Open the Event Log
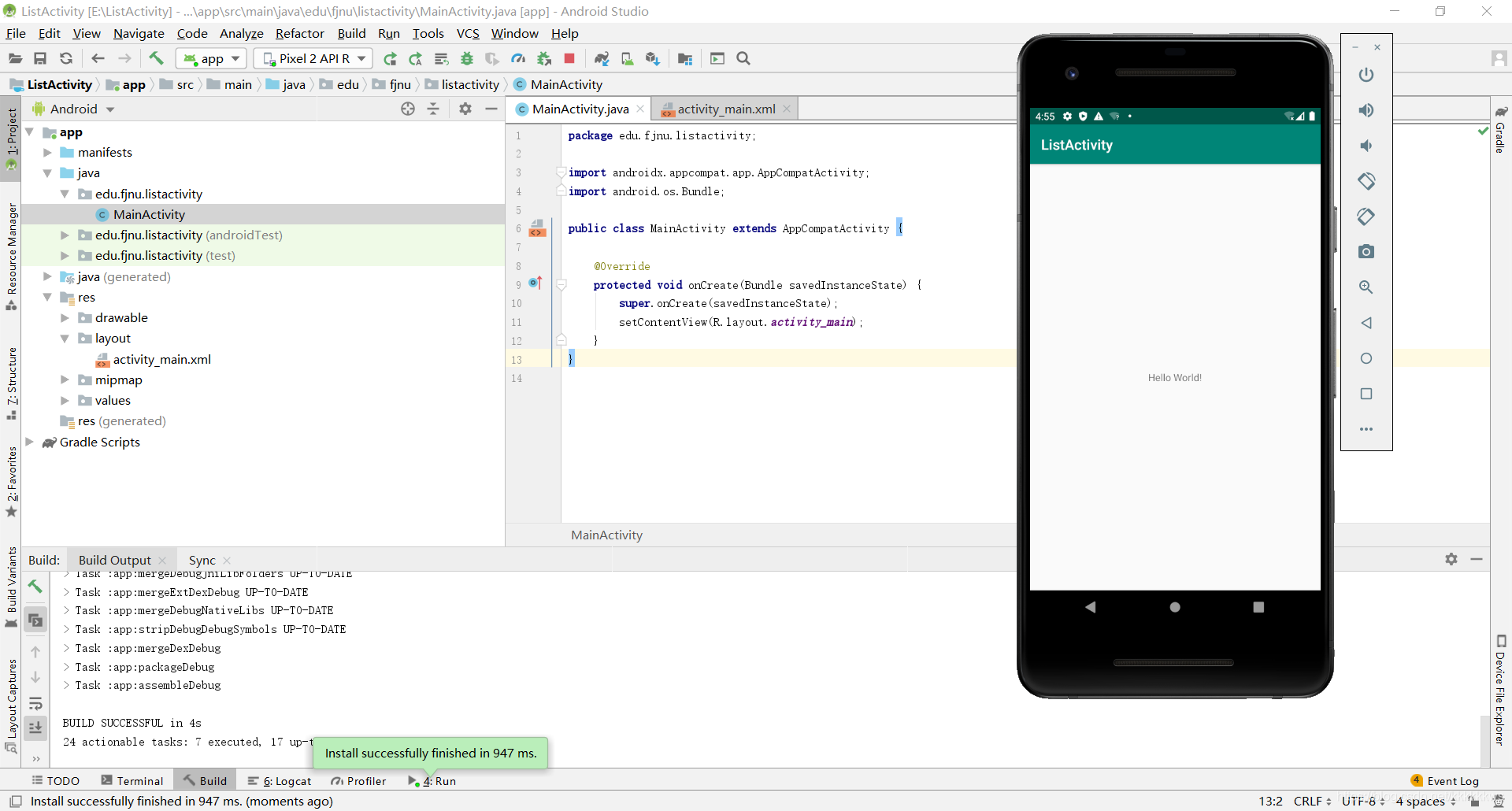This screenshot has width=1512, height=811. tap(1445, 781)
